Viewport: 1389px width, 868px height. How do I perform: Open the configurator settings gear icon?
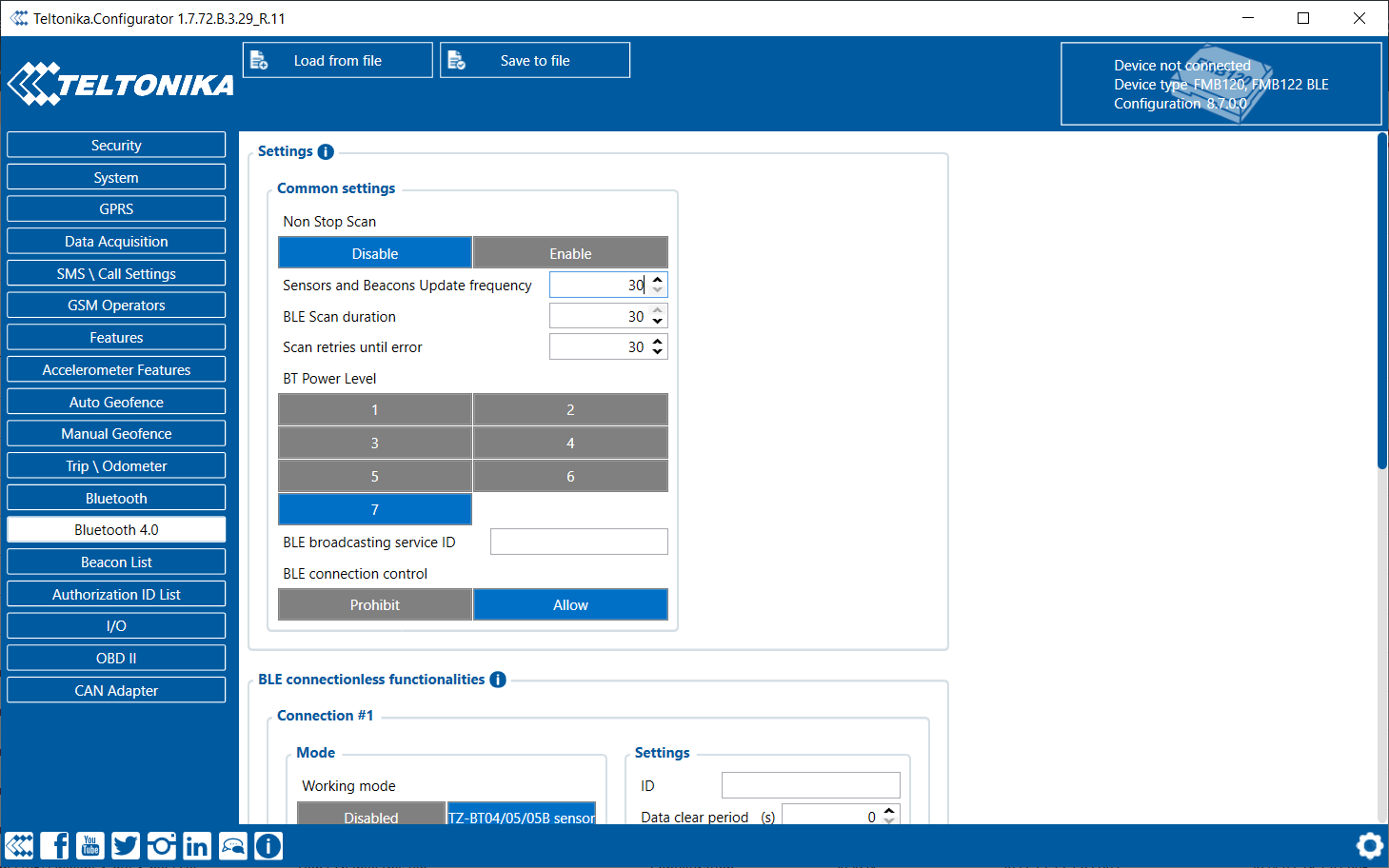coord(1370,846)
